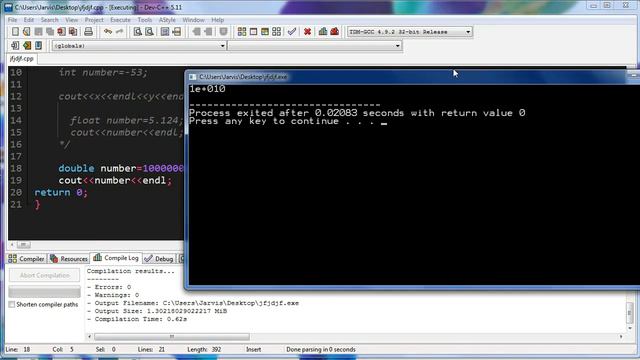Click the 'Insert' mode status bar entry
640x360 pixels.
pos(253,349)
